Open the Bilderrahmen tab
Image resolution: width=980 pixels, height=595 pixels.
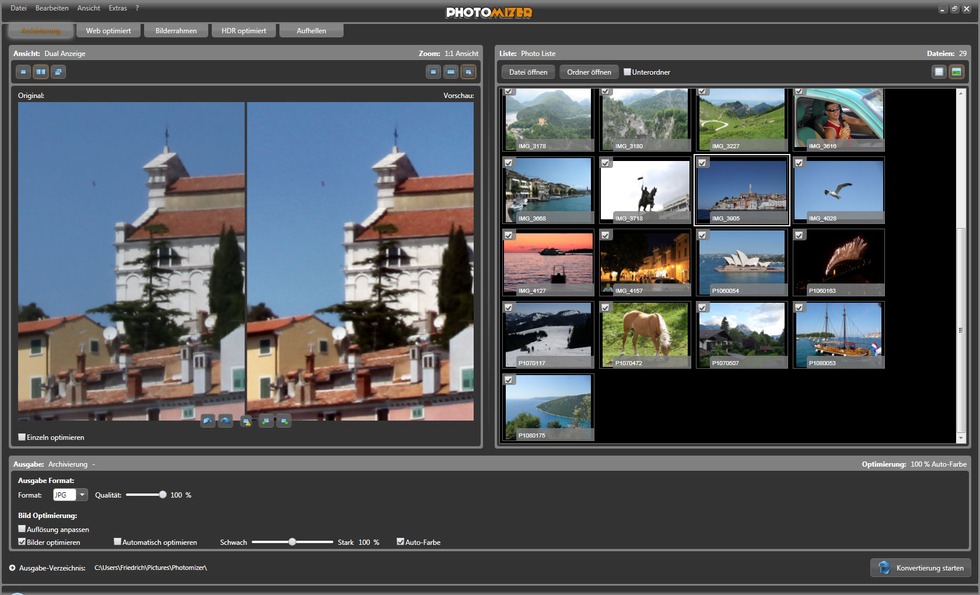(x=175, y=31)
